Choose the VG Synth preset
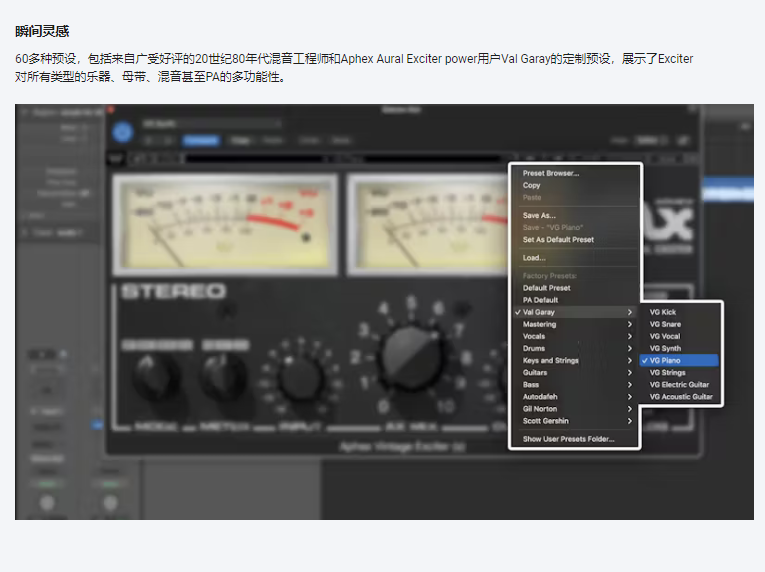This screenshot has width=765, height=572. coord(665,348)
